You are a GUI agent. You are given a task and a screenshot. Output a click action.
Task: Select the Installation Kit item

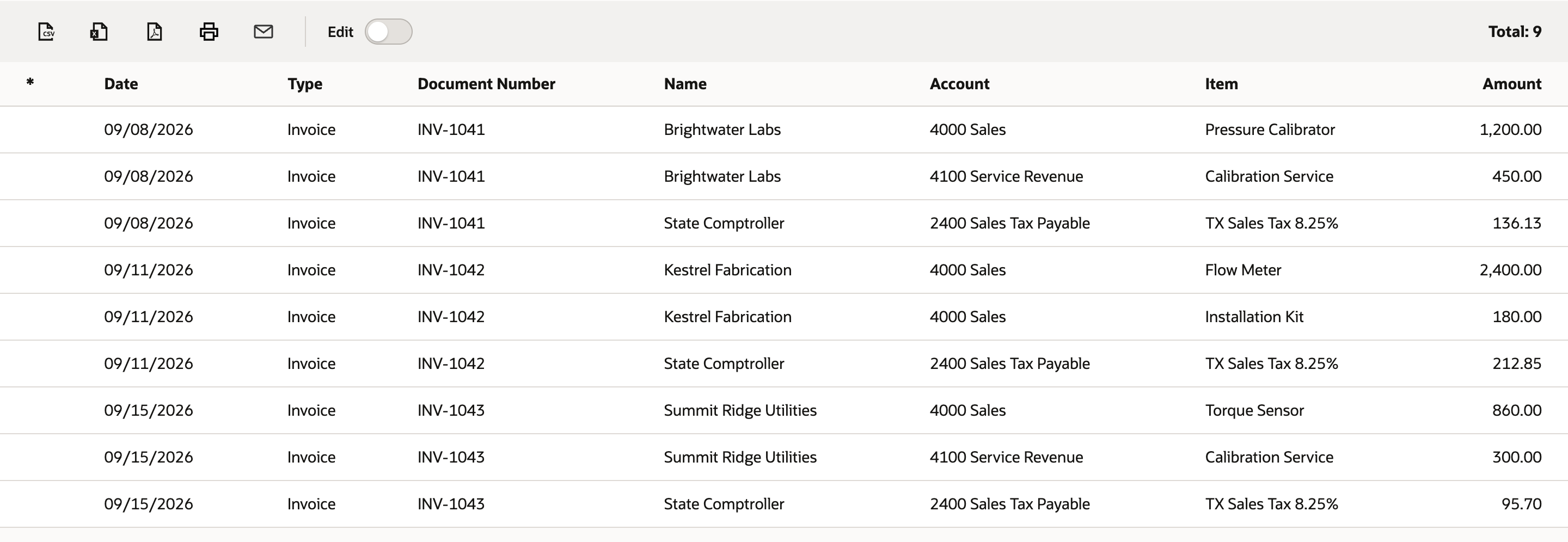(1254, 317)
